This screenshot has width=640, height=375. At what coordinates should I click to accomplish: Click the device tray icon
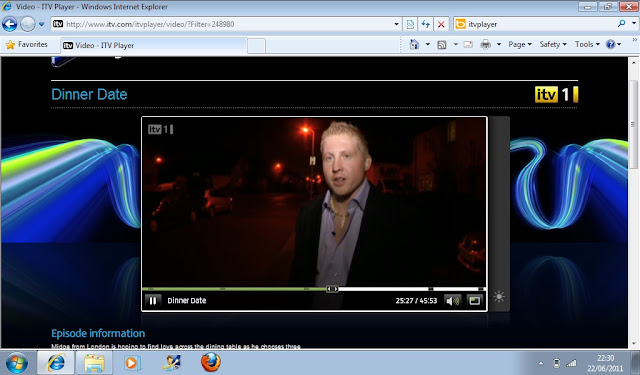point(556,363)
